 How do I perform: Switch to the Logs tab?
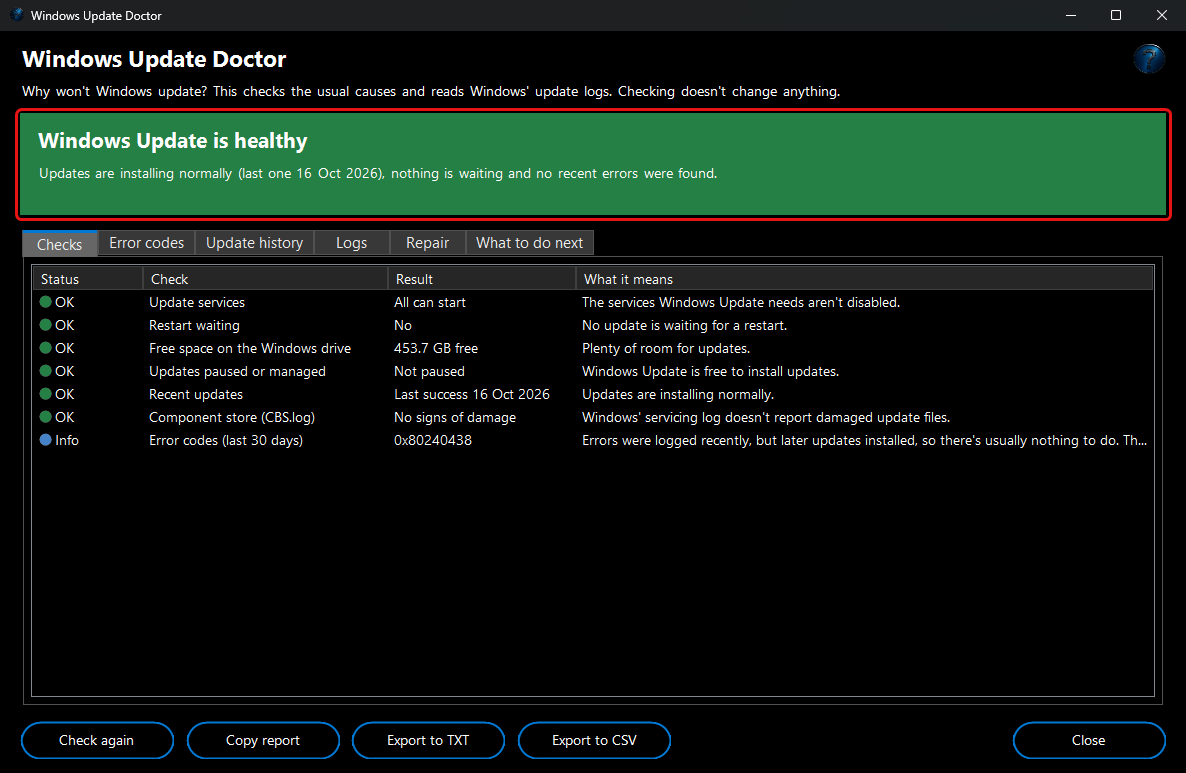pos(352,243)
